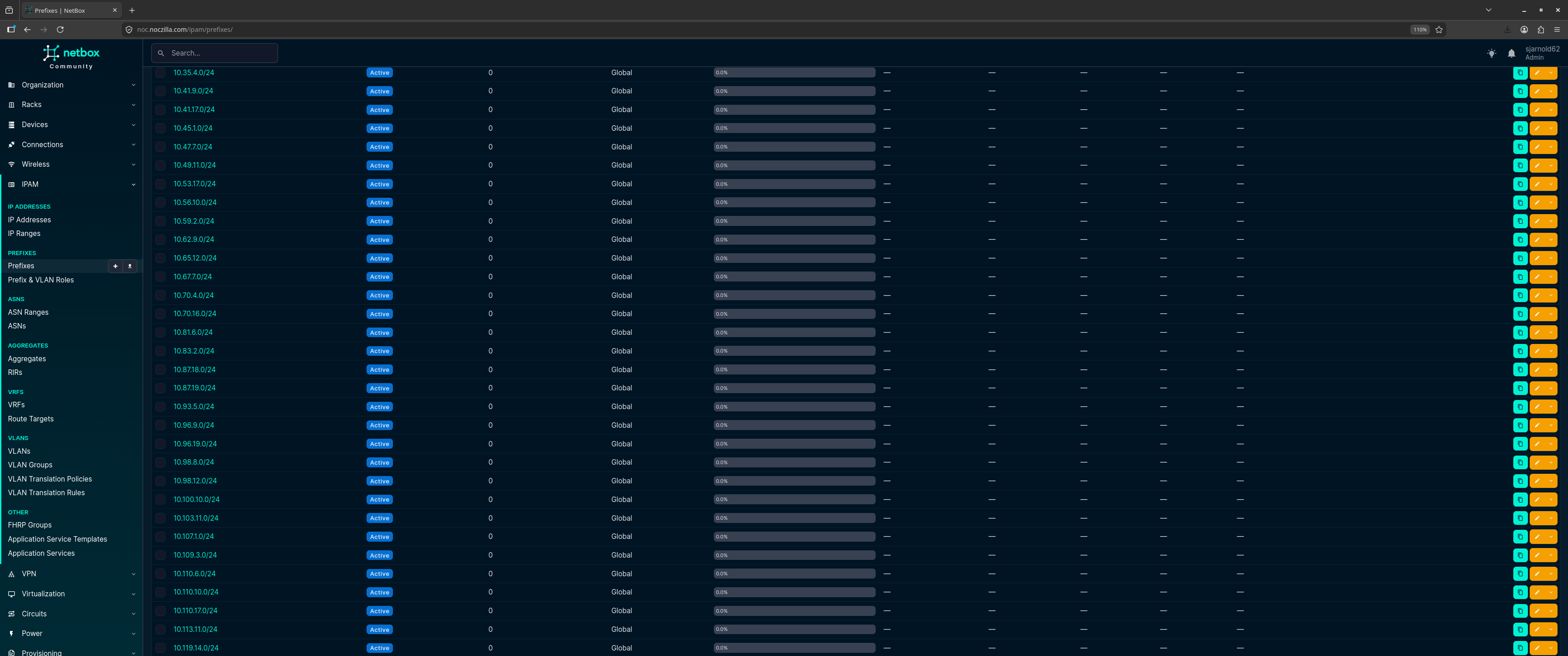Reload the page with browser refresh icon
1568x656 pixels.
[60, 29]
